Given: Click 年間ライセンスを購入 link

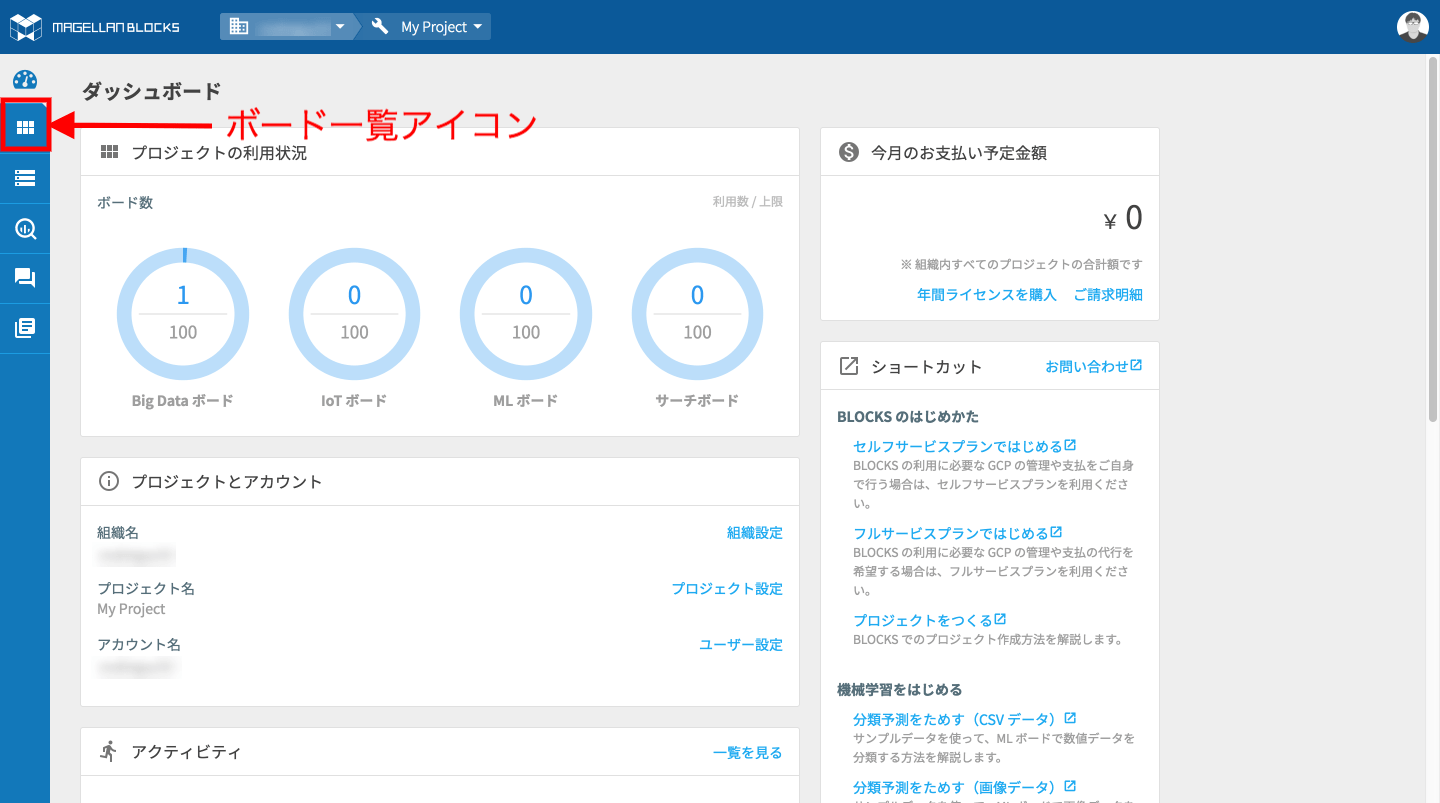Looking at the screenshot, I should (x=987, y=295).
